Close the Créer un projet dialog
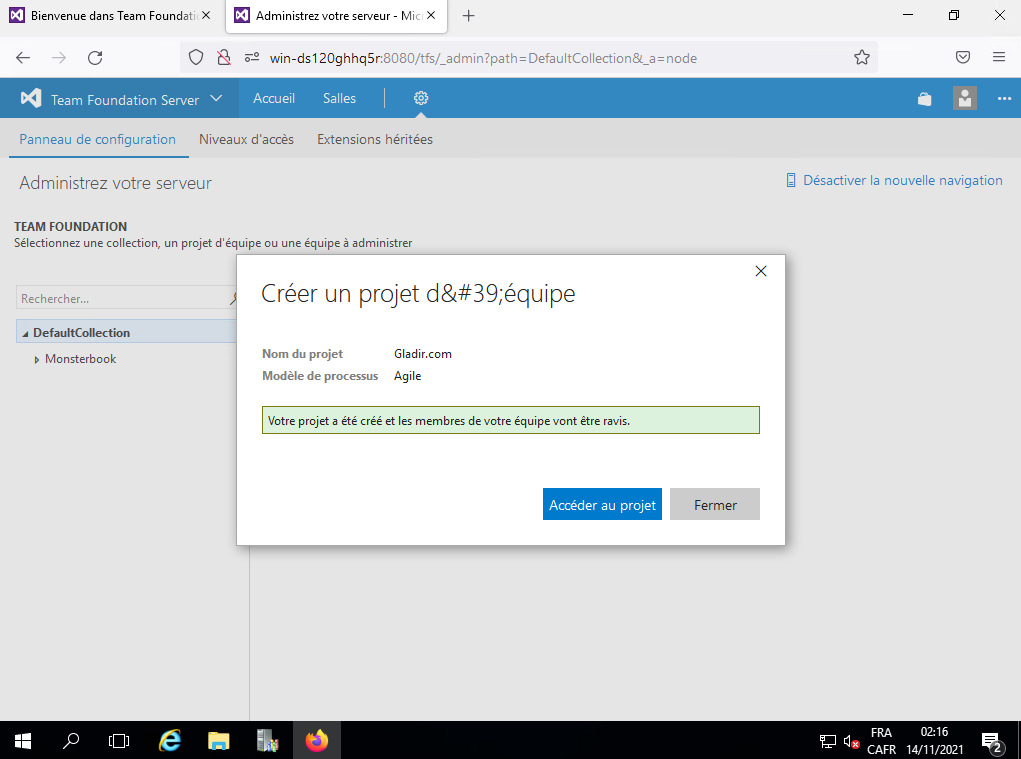 click(x=761, y=271)
